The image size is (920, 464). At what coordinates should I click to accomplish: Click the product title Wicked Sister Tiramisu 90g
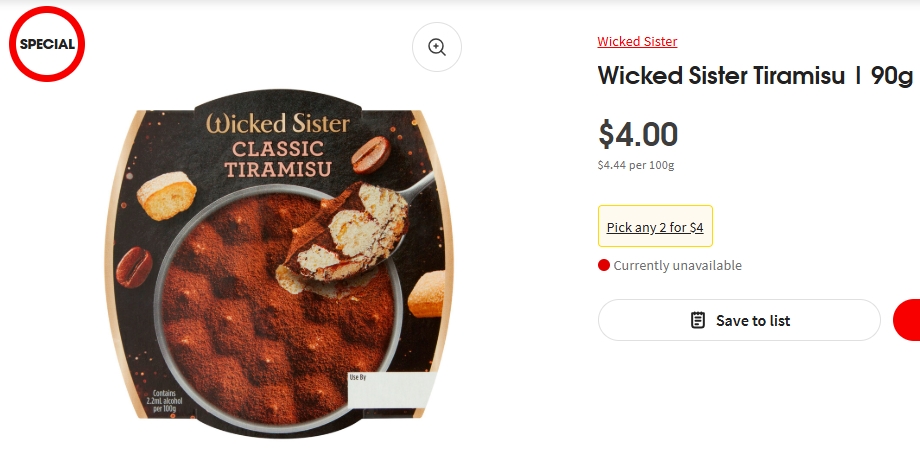pos(755,76)
